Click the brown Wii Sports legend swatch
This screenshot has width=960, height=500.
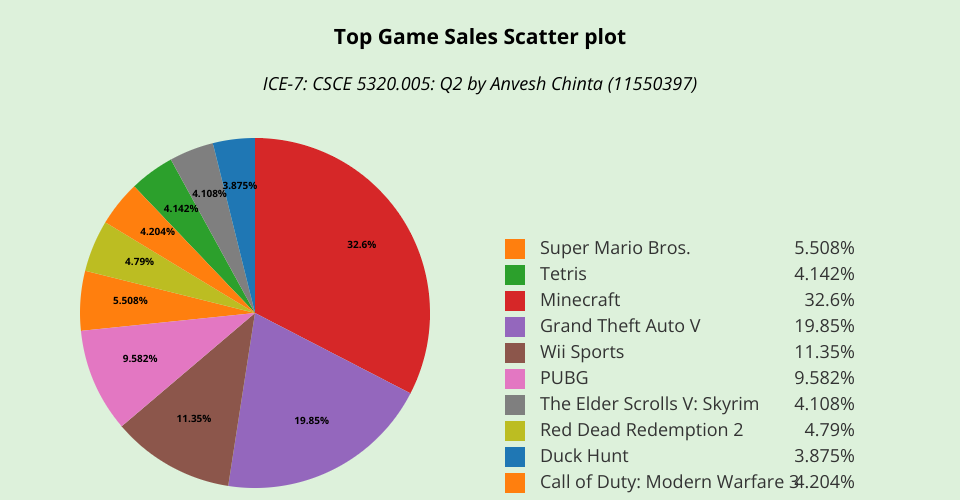515,352
